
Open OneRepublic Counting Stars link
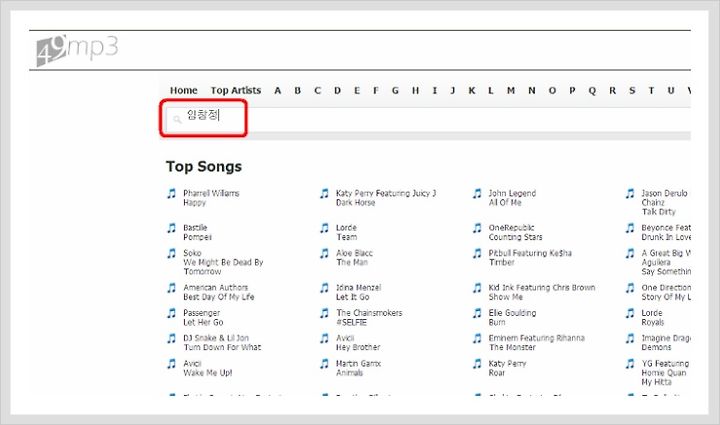coord(515,232)
